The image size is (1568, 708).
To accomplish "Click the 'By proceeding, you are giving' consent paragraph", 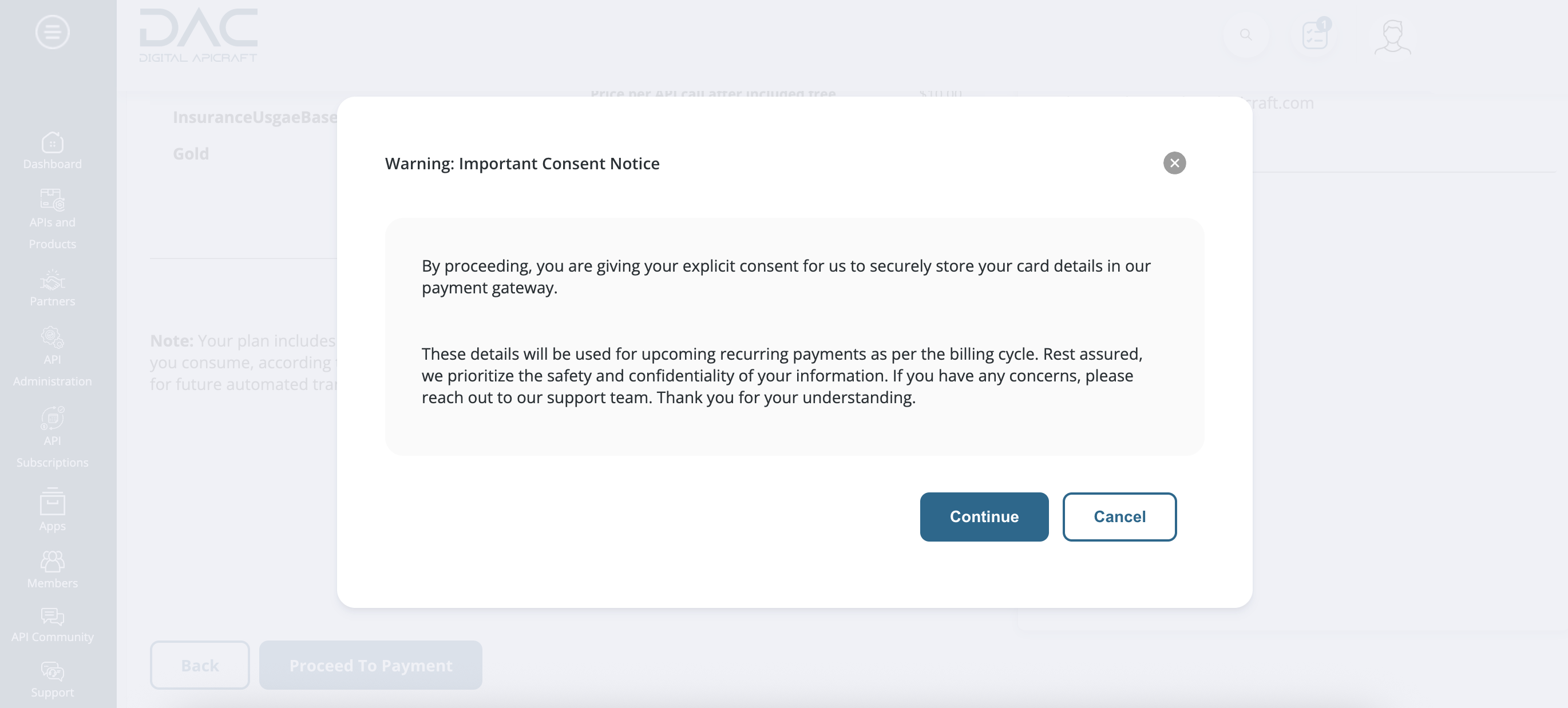I will [x=786, y=276].
